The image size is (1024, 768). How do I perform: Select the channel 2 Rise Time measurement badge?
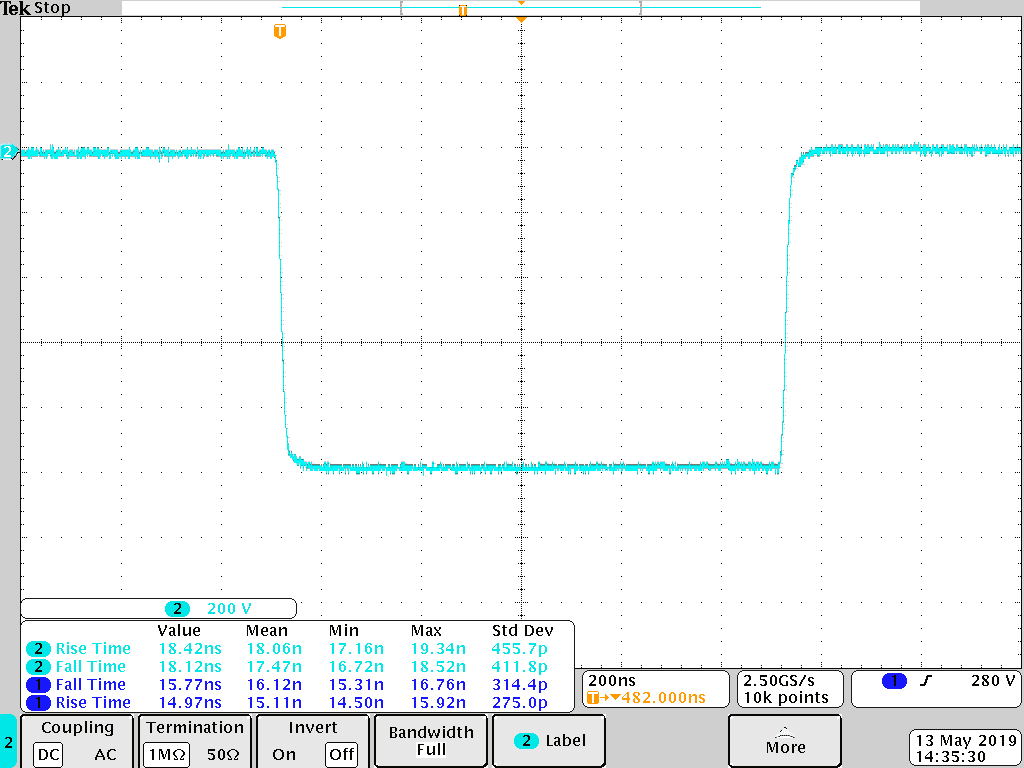[x=38, y=649]
